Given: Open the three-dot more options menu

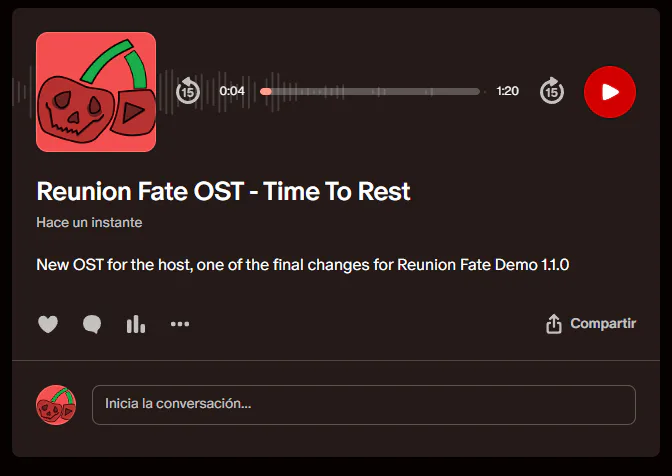Looking at the screenshot, I should pyautogui.click(x=180, y=324).
